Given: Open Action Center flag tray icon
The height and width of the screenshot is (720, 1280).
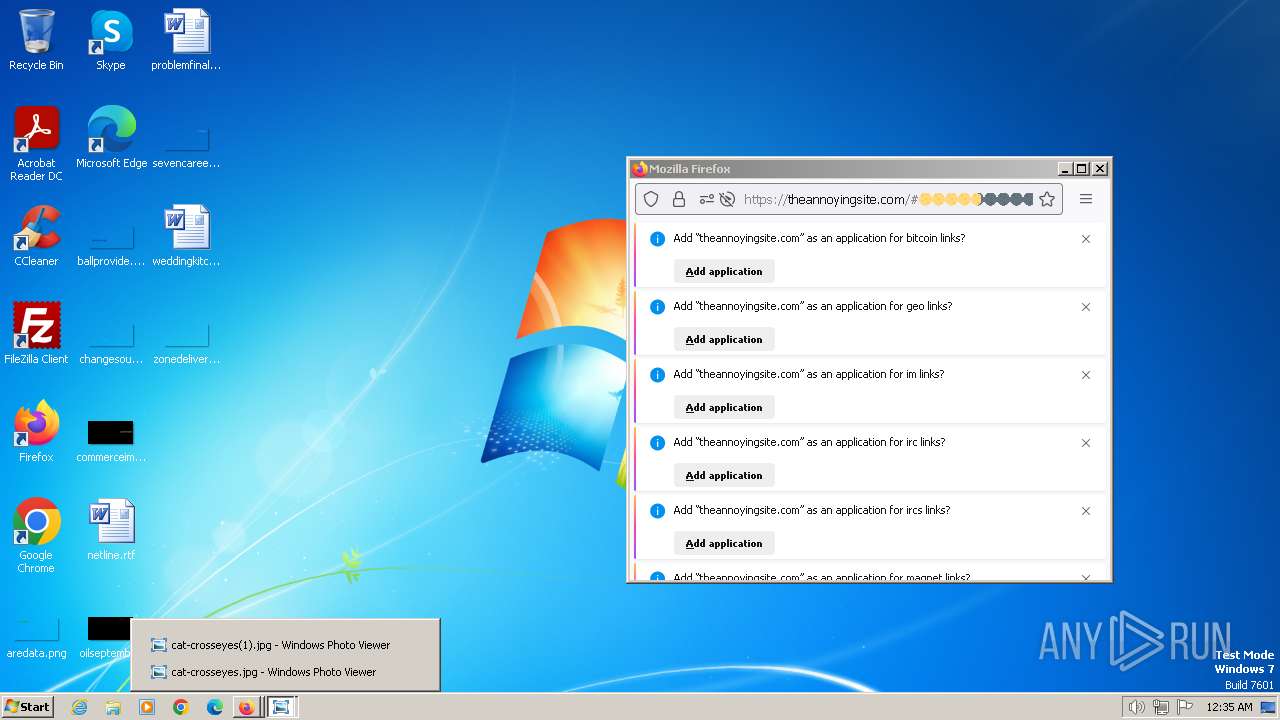Looking at the screenshot, I should pyautogui.click(x=1185, y=707).
